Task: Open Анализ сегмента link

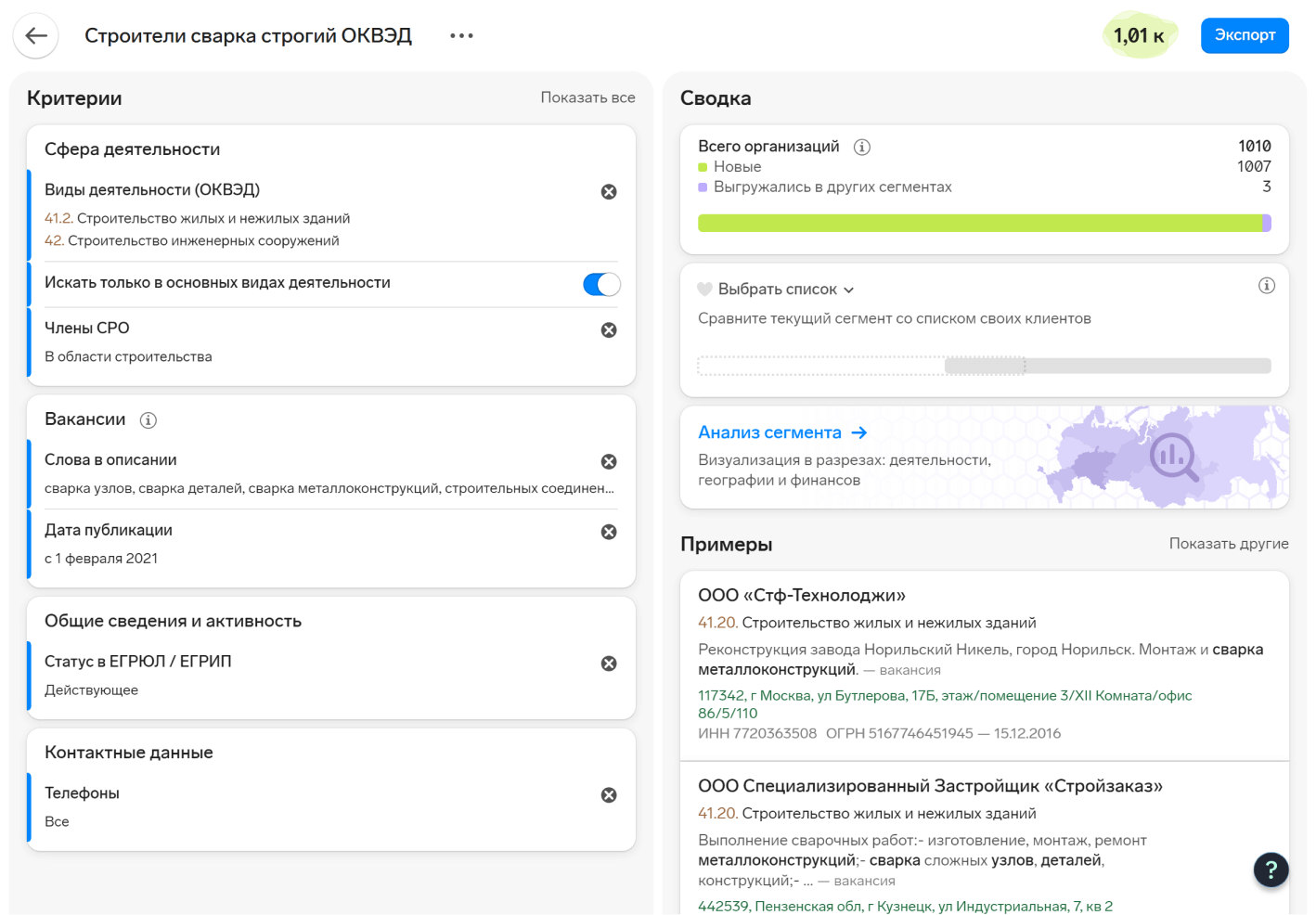Action: point(769,432)
